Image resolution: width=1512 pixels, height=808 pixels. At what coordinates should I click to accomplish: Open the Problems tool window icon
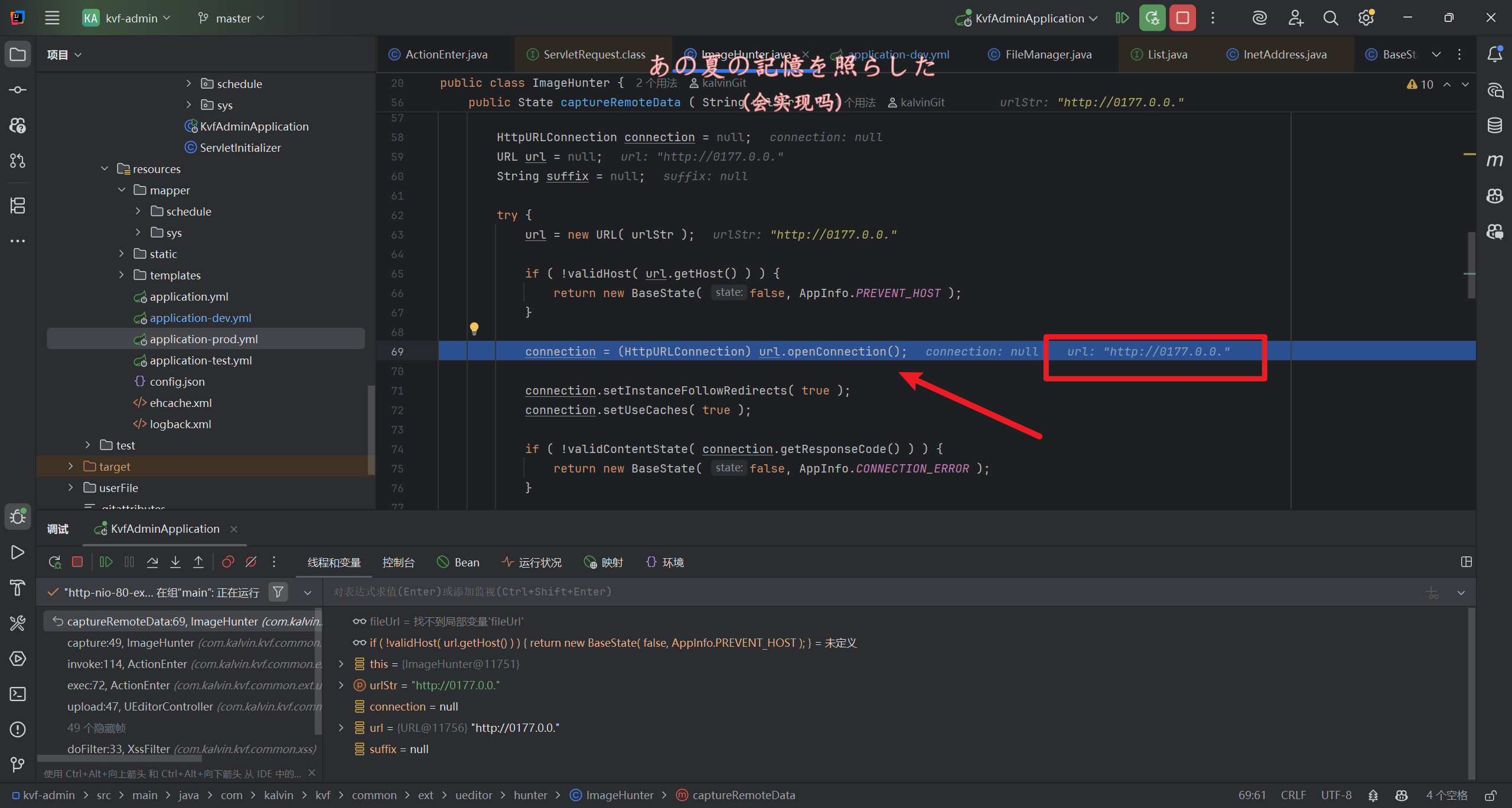pos(18,729)
